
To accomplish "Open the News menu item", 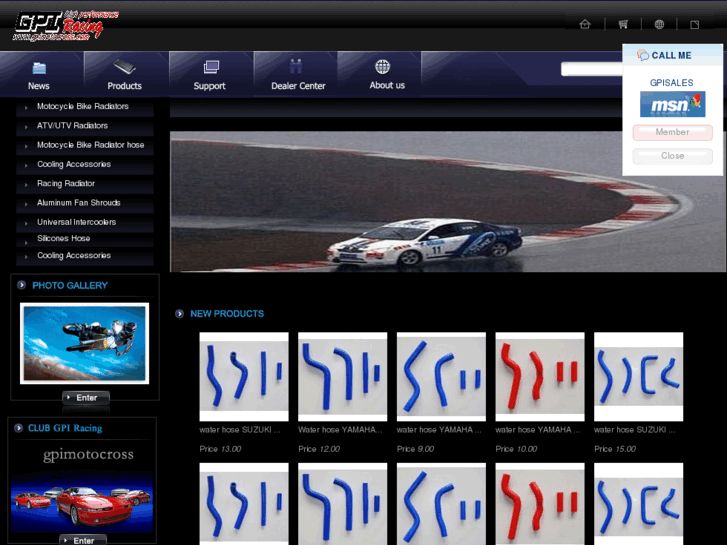I will [x=38, y=86].
